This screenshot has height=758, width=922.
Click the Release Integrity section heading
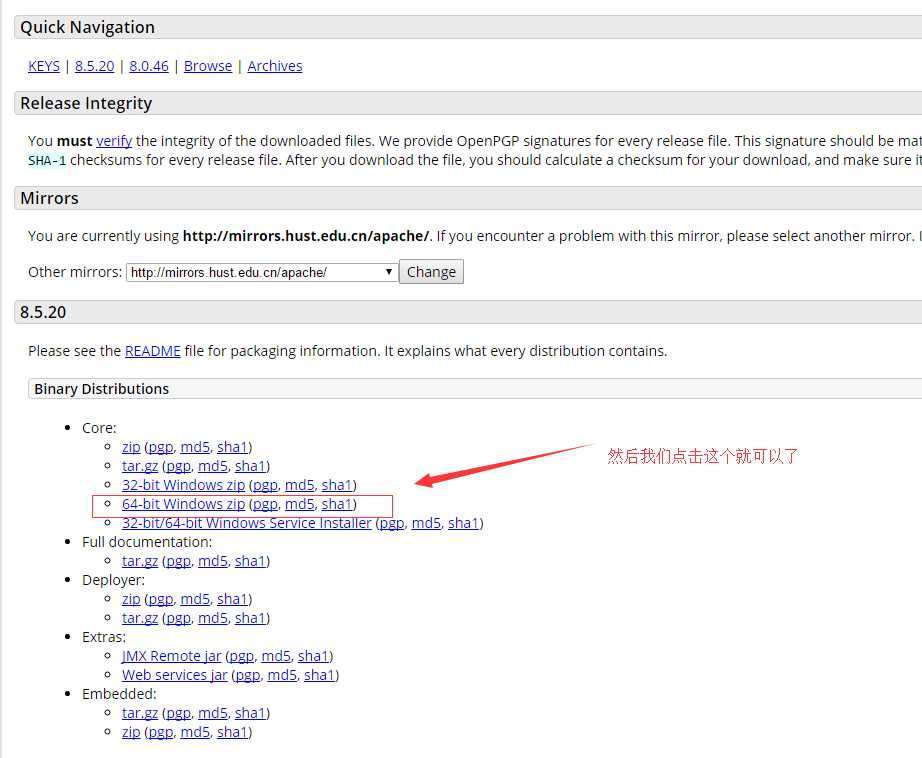[86, 103]
